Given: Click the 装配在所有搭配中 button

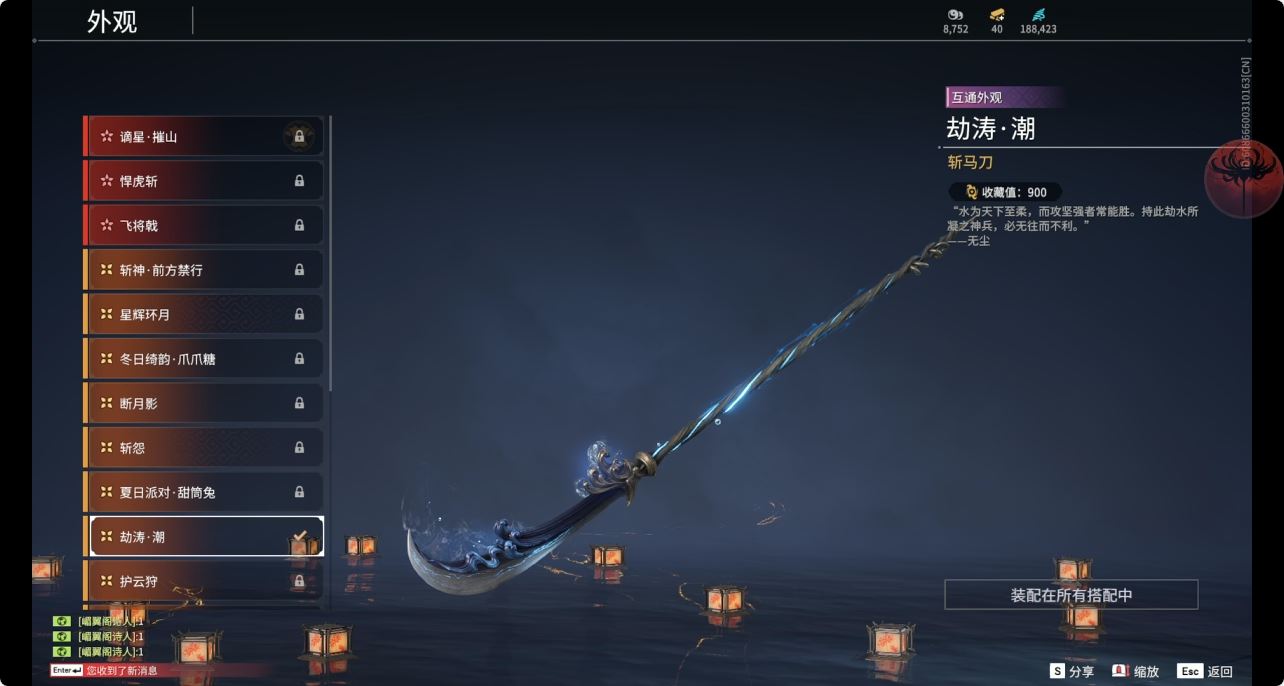Looking at the screenshot, I should click(x=1071, y=595).
